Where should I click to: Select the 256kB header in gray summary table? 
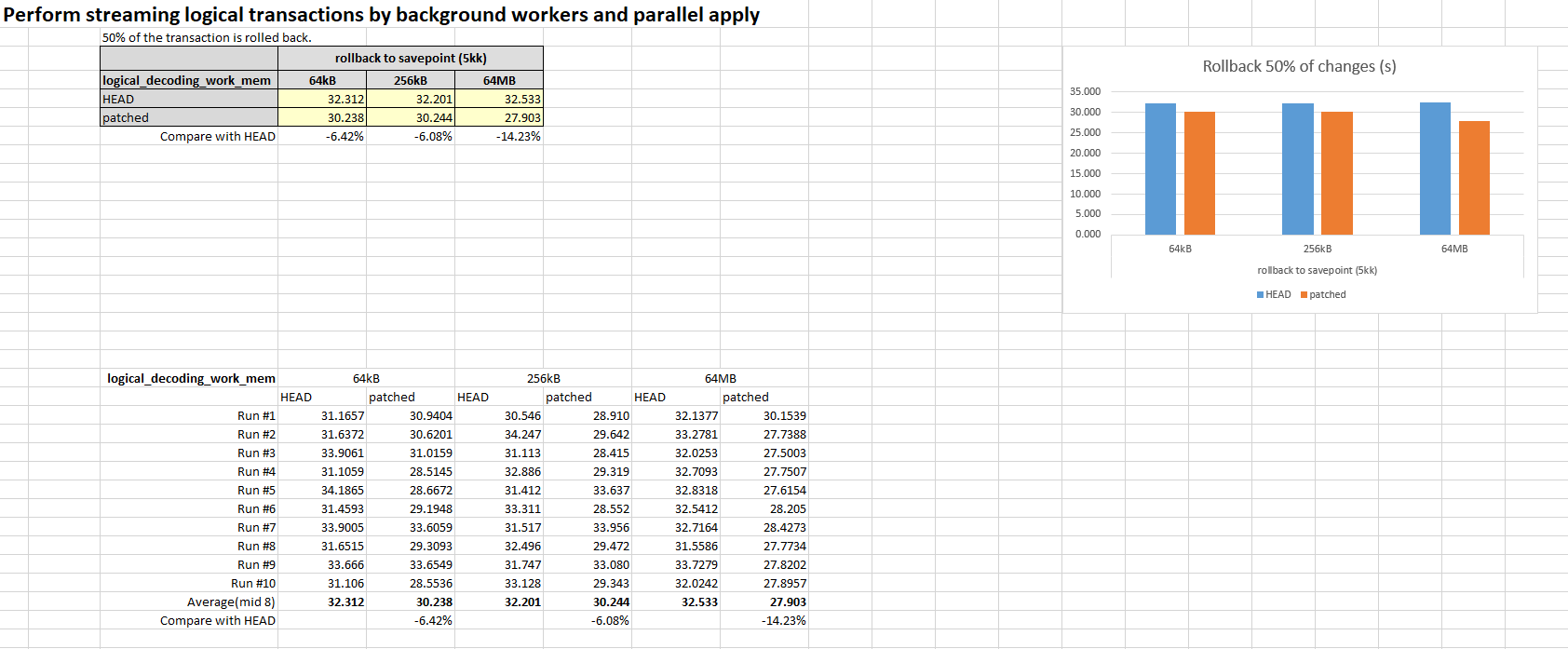coord(410,81)
